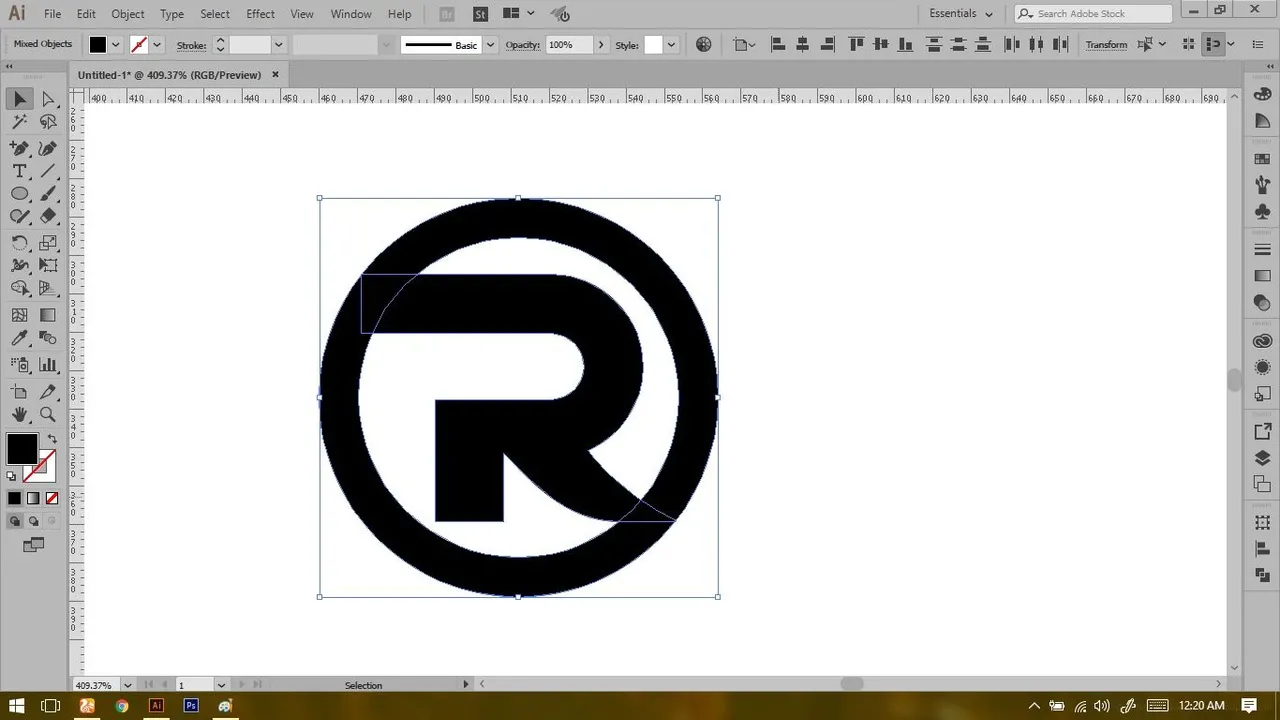
Task: Open Recolor Artwork color wheel icon
Action: pyautogui.click(x=704, y=44)
